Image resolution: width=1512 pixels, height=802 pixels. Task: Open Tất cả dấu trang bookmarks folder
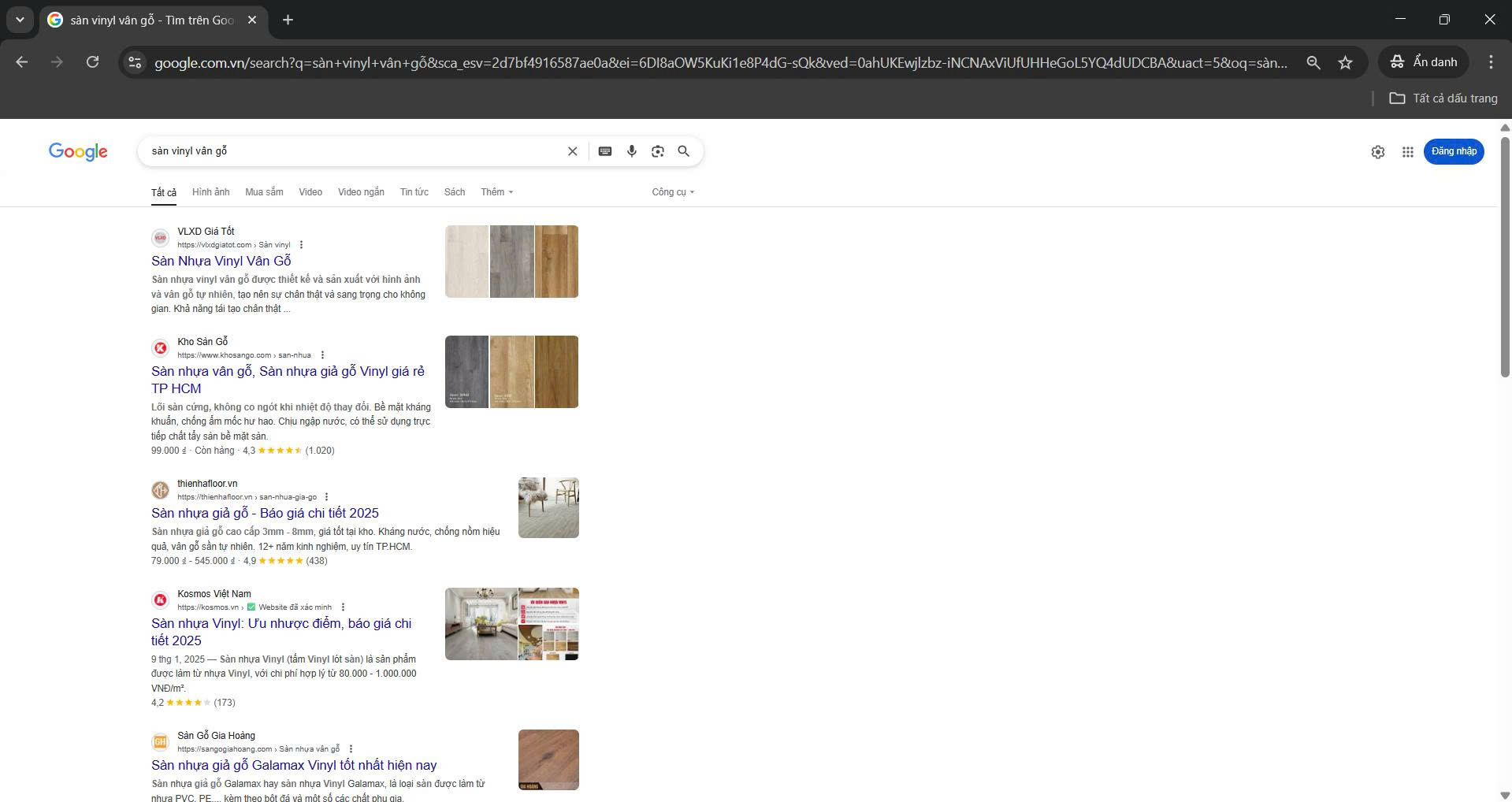coord(1443,98)
